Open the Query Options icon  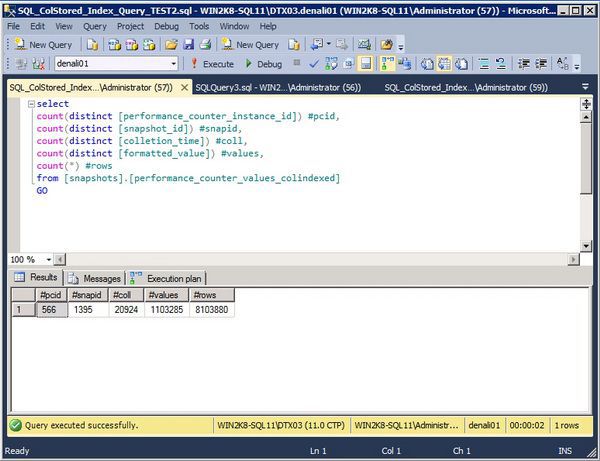click(348, 64)
